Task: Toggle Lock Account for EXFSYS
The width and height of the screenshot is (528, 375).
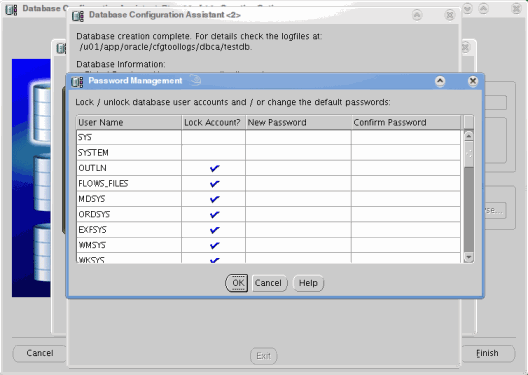Action: pos(214,230)
